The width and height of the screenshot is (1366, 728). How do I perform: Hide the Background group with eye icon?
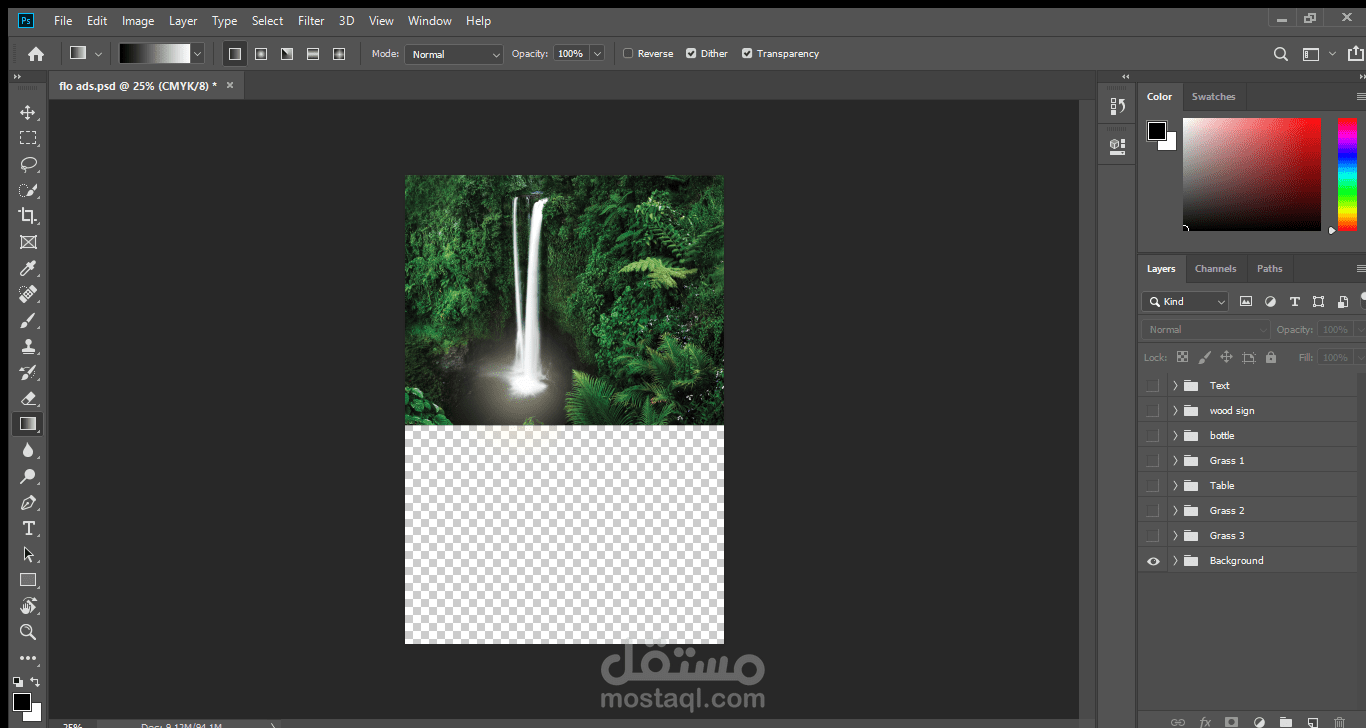point(1153,561)
